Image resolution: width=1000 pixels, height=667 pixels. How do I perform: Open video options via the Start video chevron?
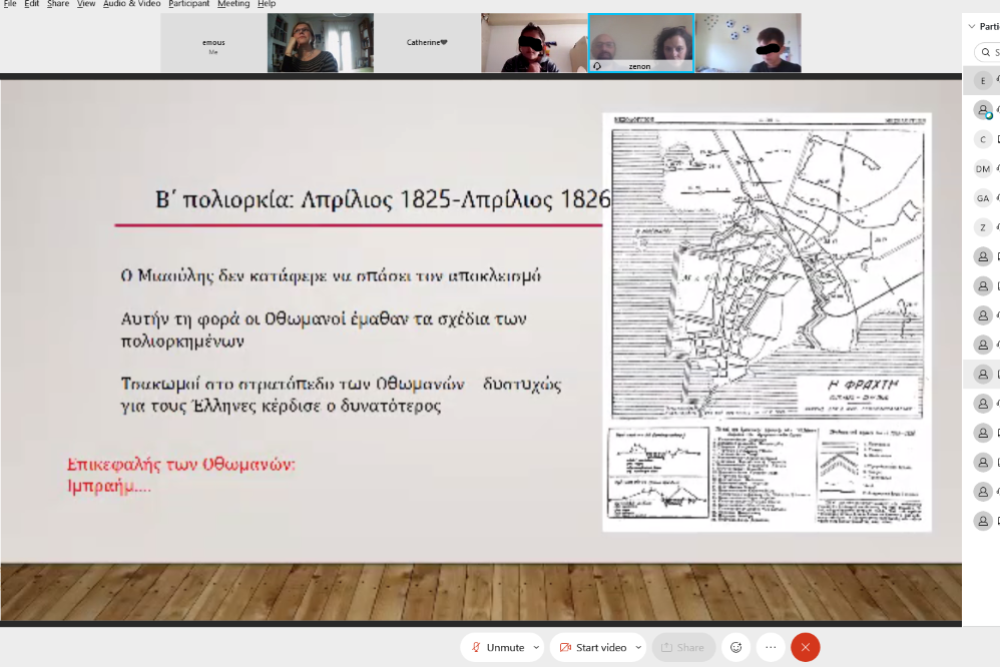[636, 647]
